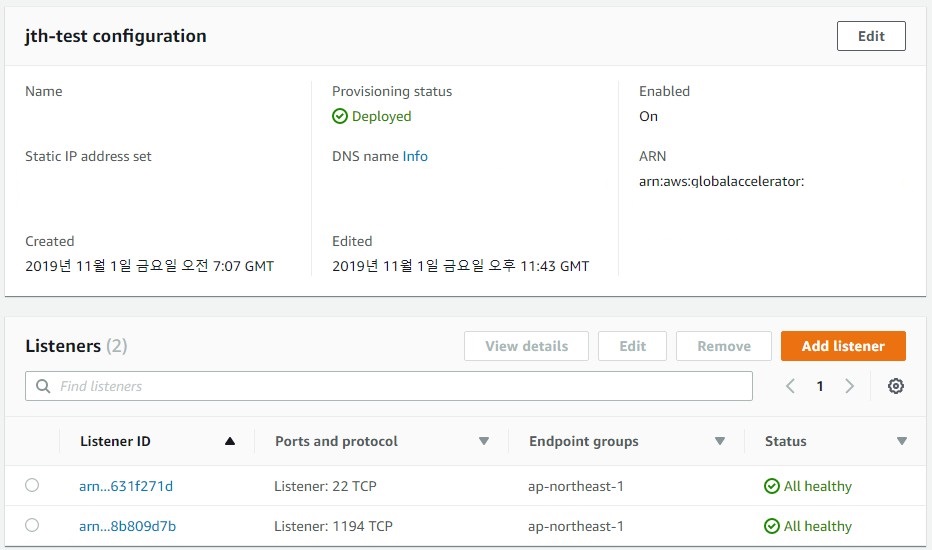Click the Deployed status checkmark icon
This screenshot has height=550, width=932.
(x=340, y=116)
